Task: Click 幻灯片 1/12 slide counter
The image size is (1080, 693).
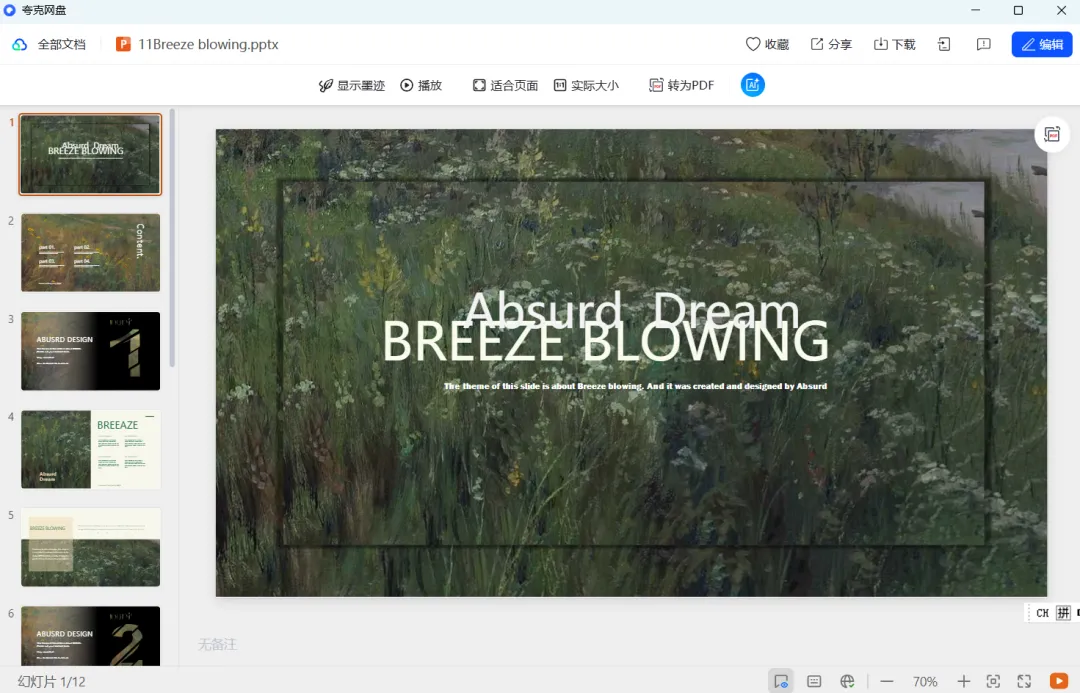Action: coord(52,681)
